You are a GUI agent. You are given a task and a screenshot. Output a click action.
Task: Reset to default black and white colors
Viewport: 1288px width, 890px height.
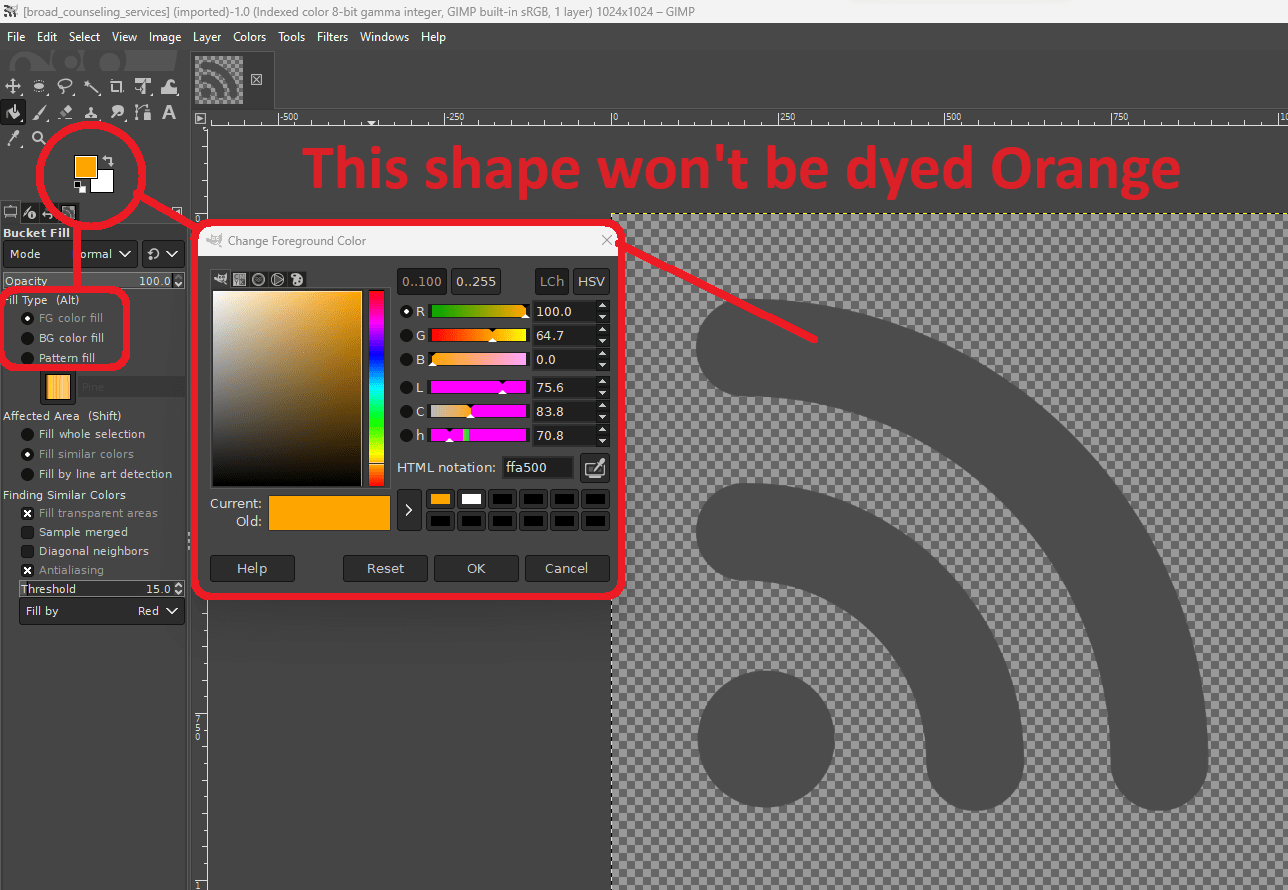coord(79,187)
